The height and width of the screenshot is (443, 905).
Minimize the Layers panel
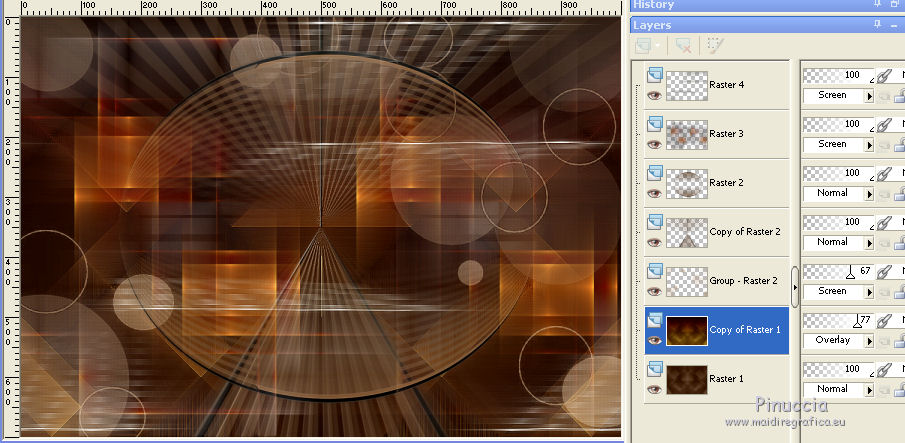pyautogui.click(x=895, y=25)
